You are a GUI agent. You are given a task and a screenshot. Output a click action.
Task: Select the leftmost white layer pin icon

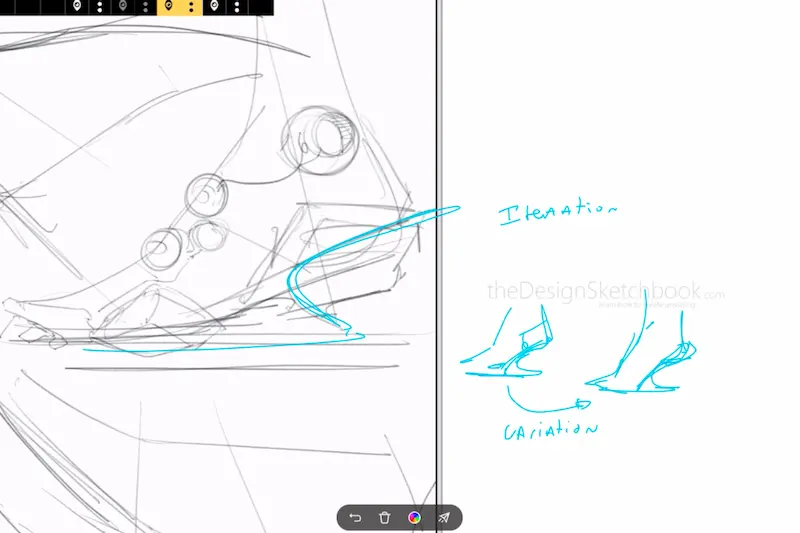pos(77,6)
